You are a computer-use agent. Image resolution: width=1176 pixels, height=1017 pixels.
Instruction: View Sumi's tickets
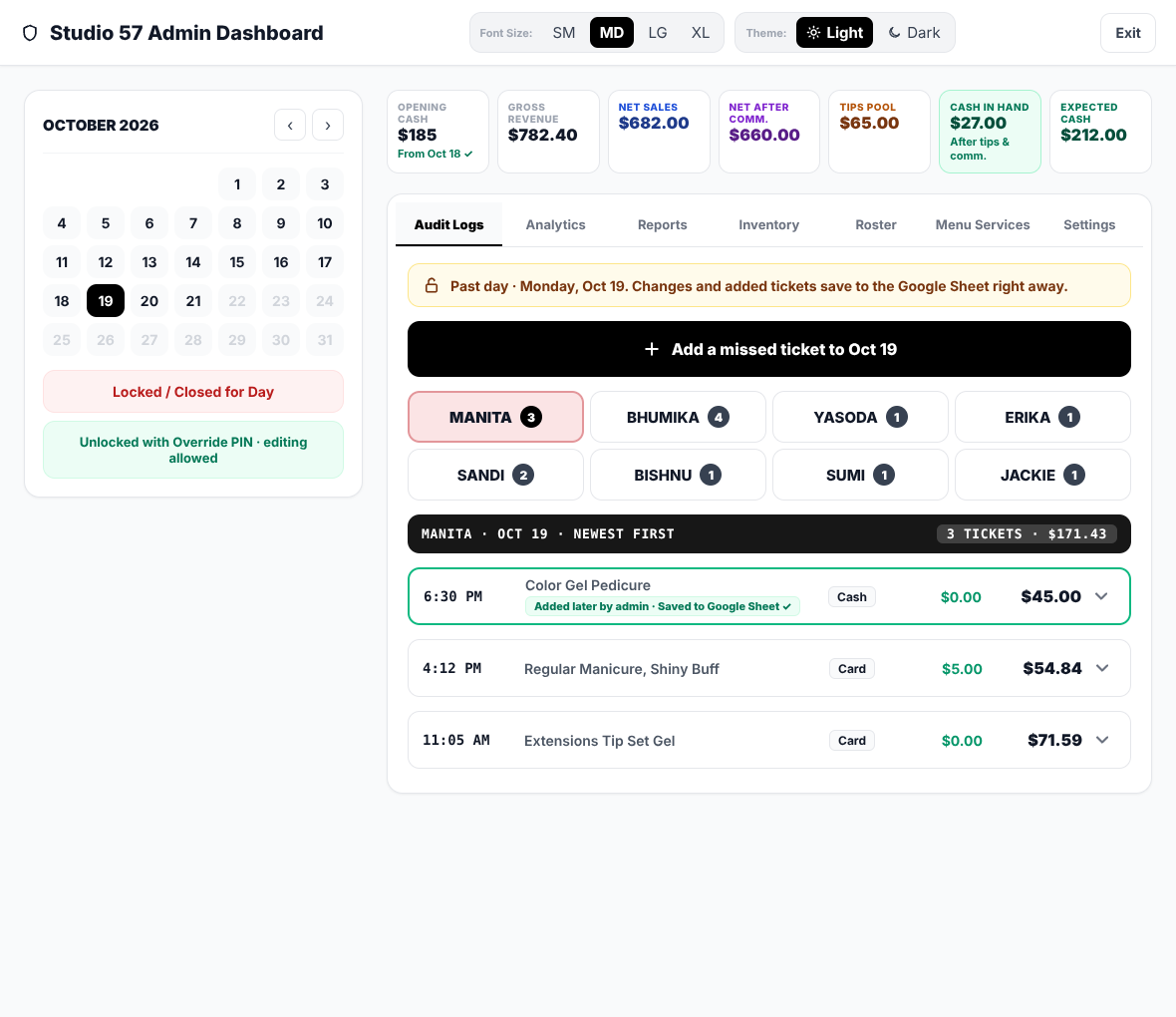pos(860,475)
